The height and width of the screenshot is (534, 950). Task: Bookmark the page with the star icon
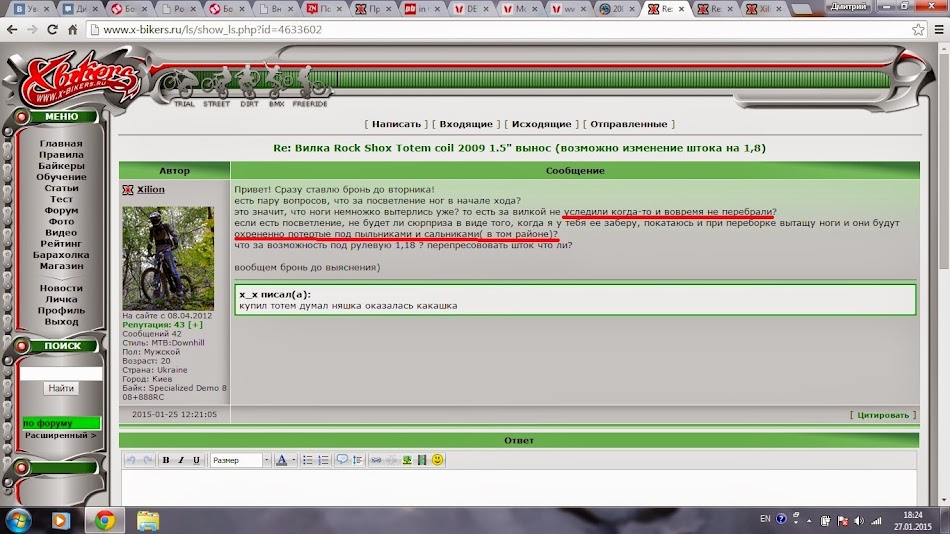pos(918,30)
